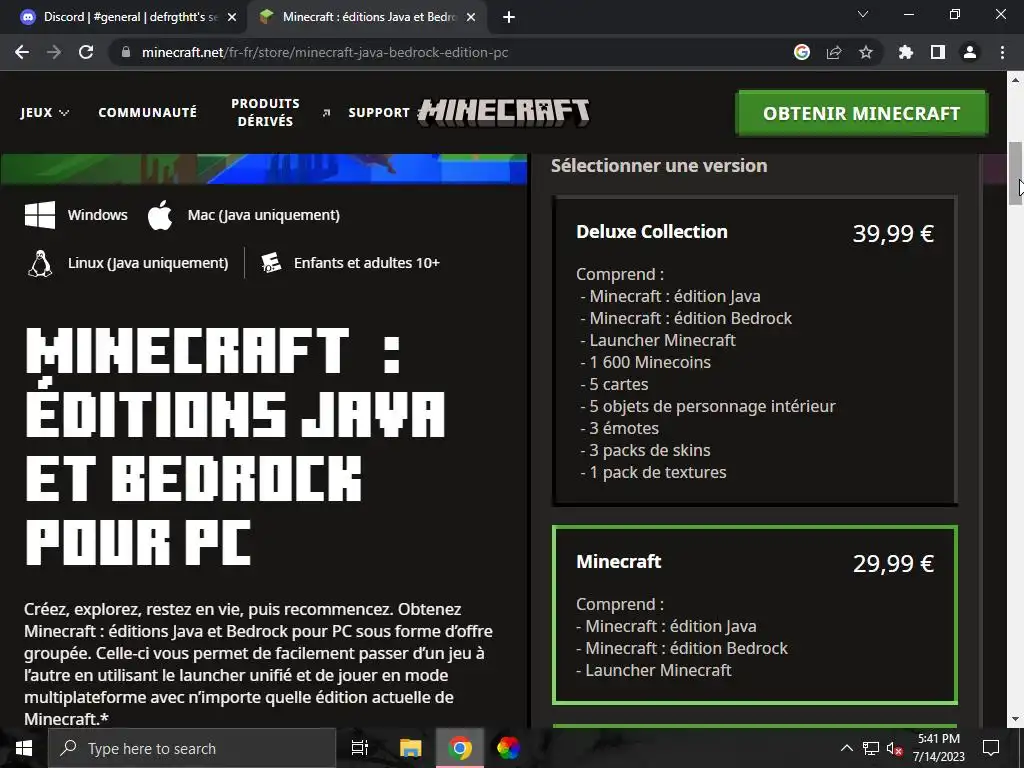Screen dimensions: 1024x768
Task: Open colorful wheel app in taskbar
Action: tap(508, 748)
